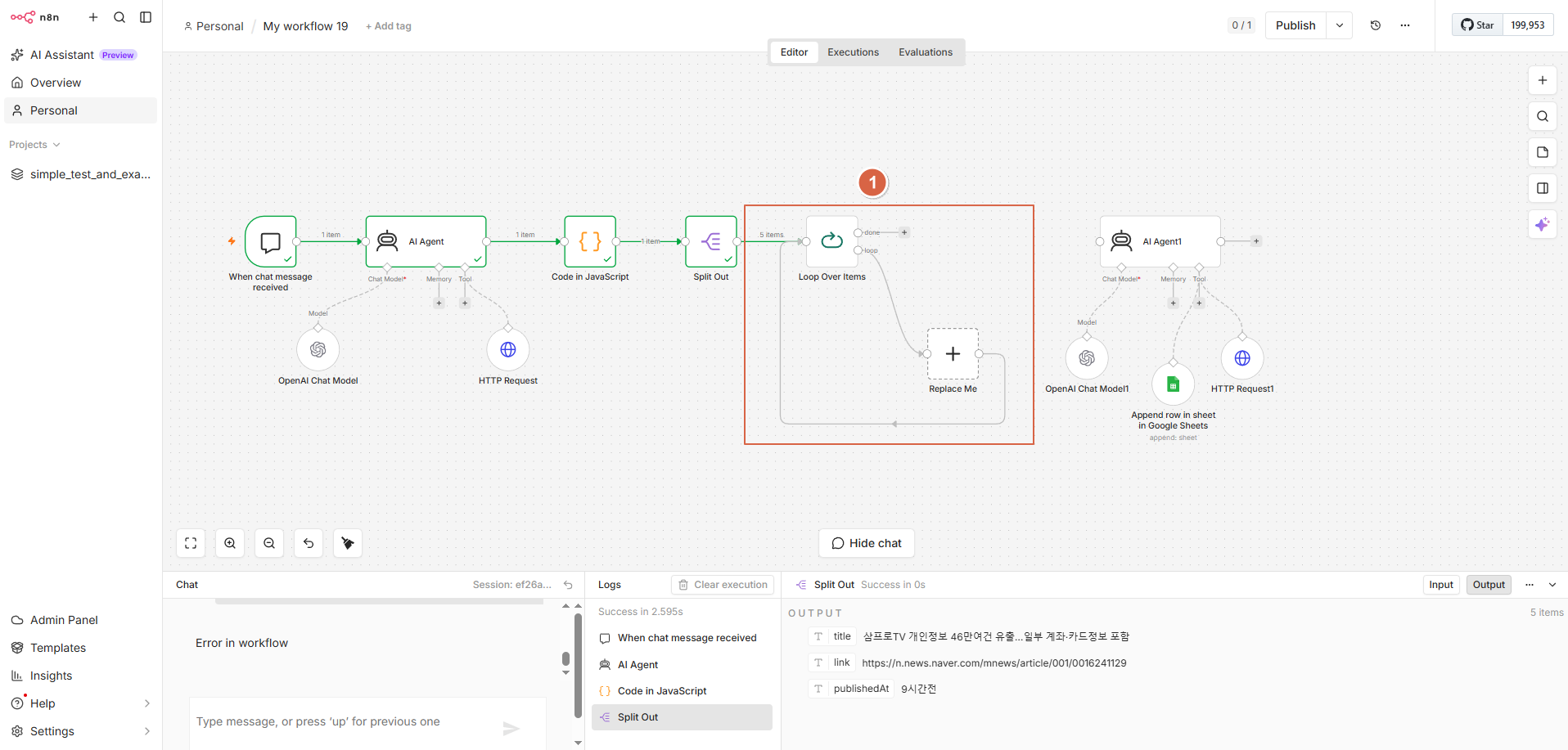
Task: Open workflow history clock icon
Action: point(1376,25)
